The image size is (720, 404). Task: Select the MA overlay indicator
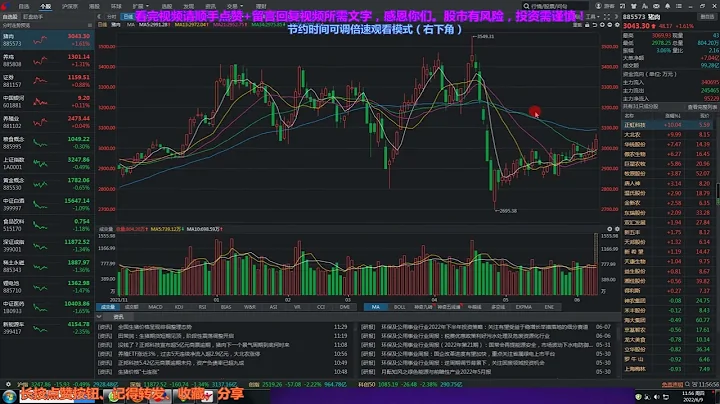tap(376, 307)
